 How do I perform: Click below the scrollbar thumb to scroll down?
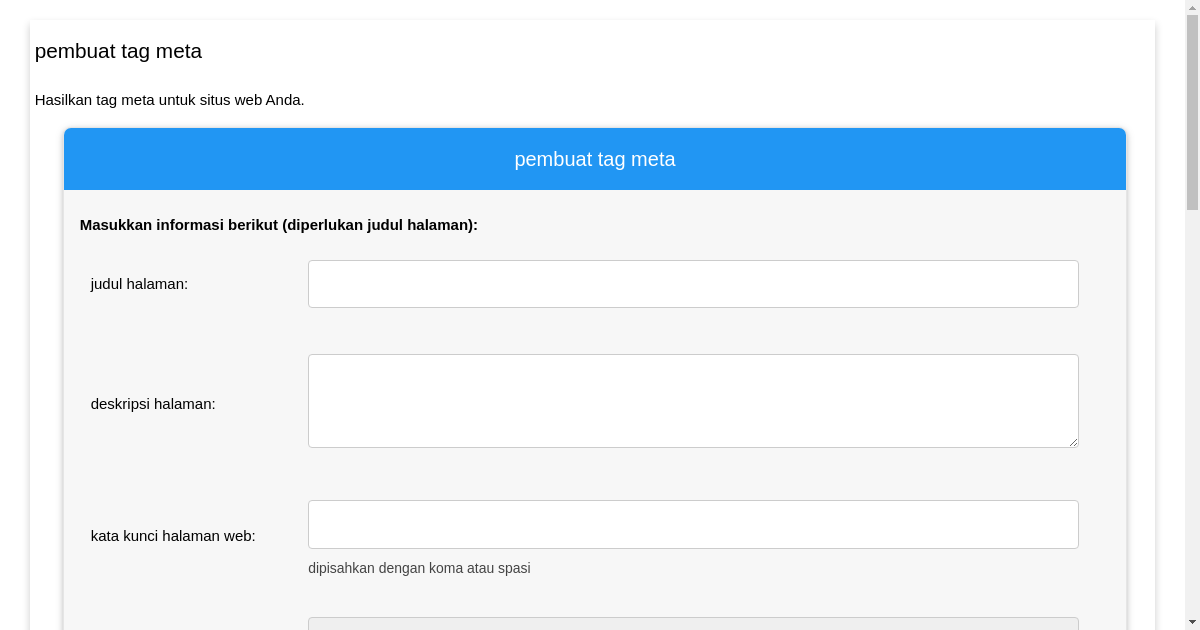click(x=1190, y=400)
